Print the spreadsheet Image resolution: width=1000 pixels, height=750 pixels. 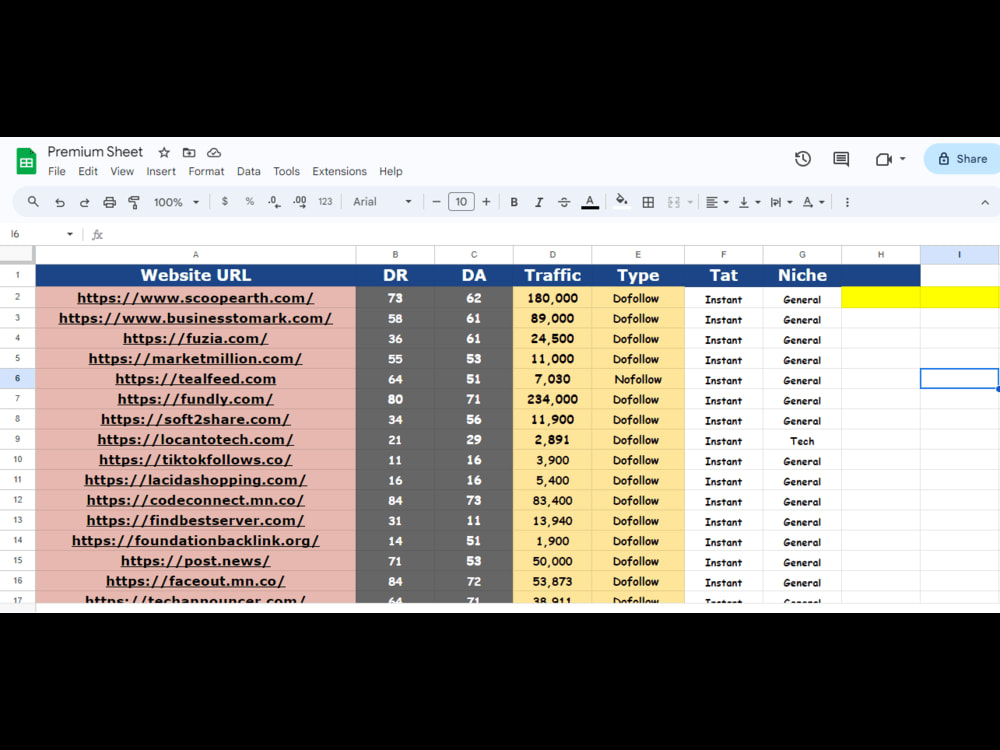110,202
